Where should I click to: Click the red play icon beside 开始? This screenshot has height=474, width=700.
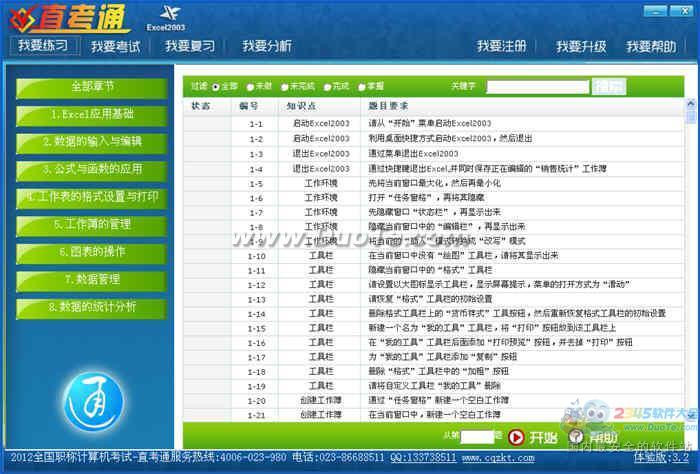[516, 437]
